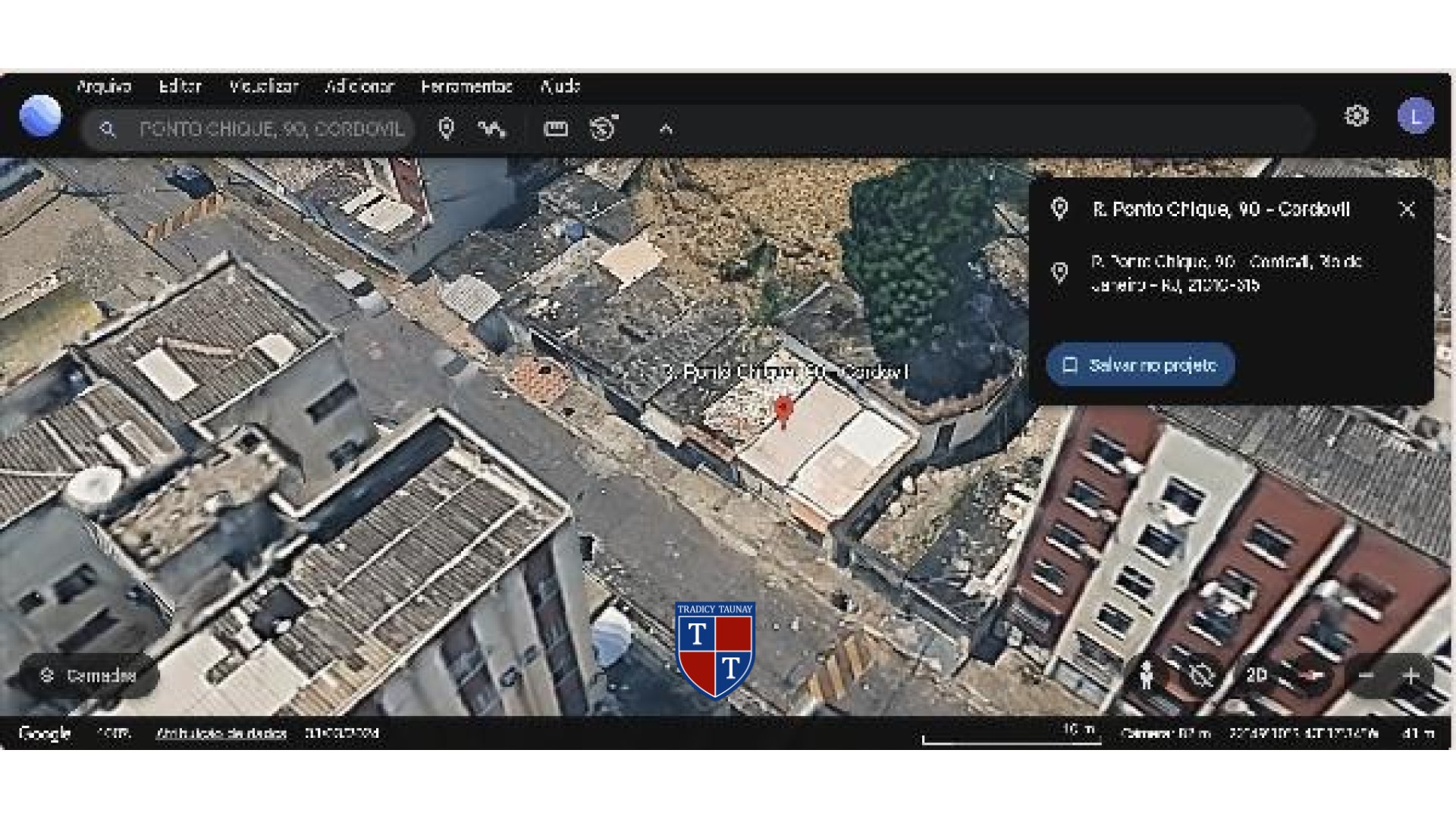Click the search magnifier icon
The image size is (1456, 819).
click(x=108, y=130)
